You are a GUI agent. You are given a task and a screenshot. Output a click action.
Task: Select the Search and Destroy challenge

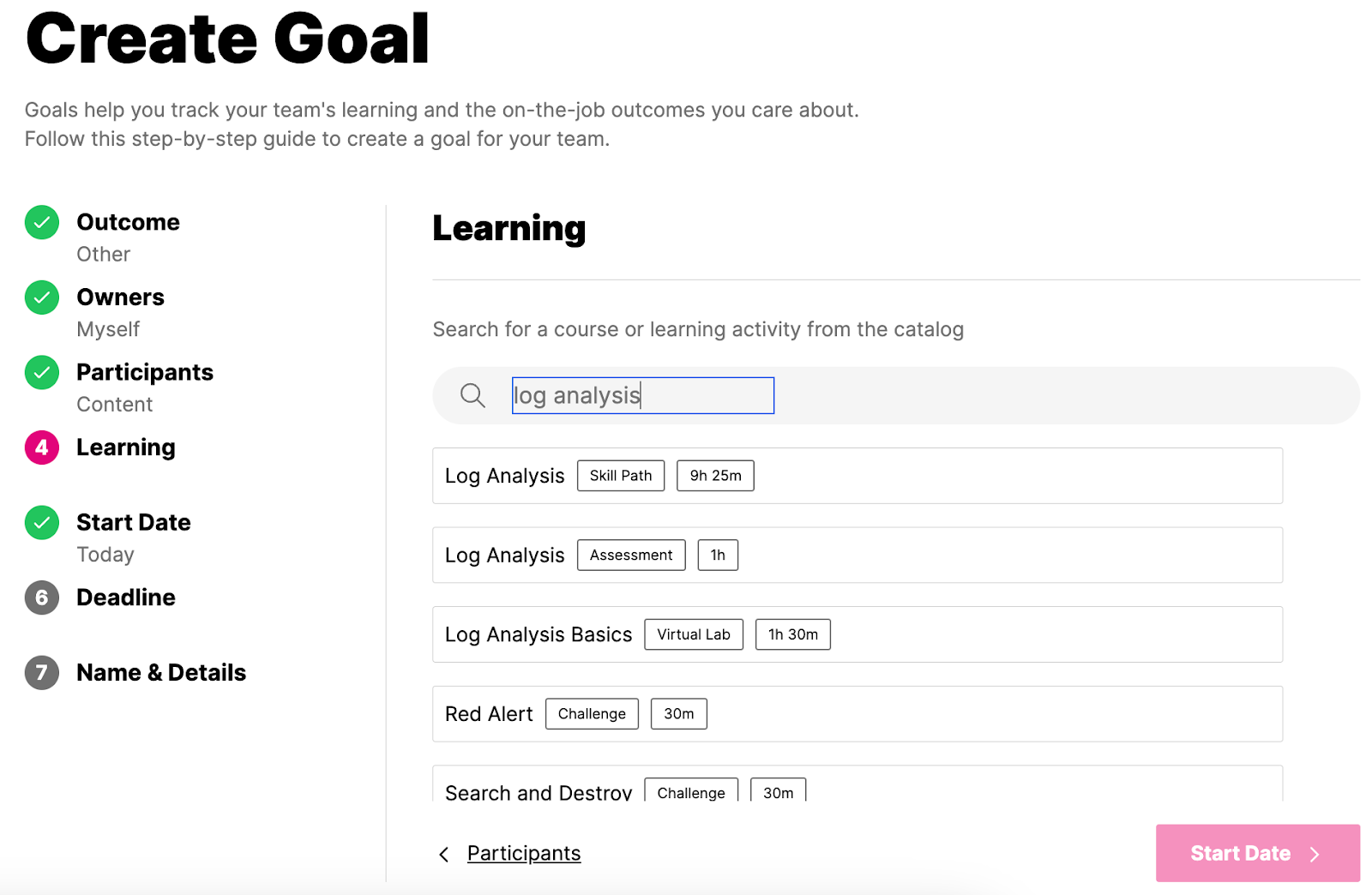(x=857, y=787)
